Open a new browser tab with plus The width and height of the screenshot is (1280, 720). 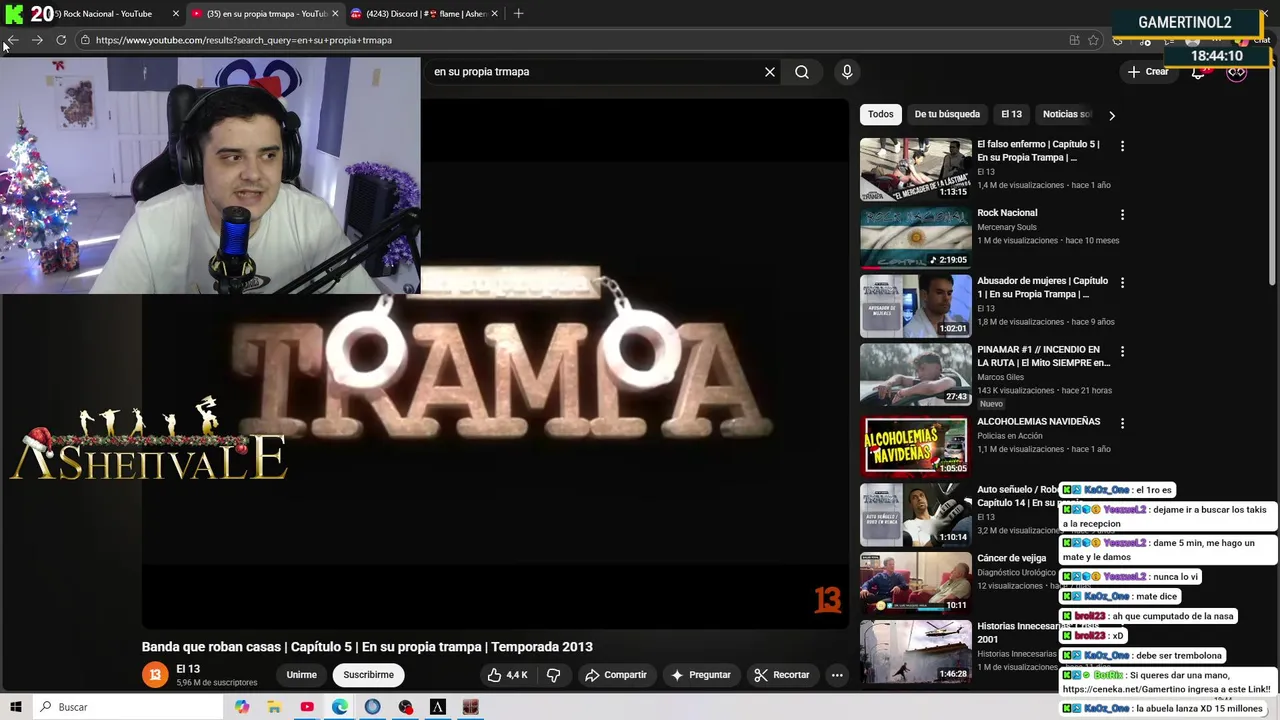(x=518, y=13)
